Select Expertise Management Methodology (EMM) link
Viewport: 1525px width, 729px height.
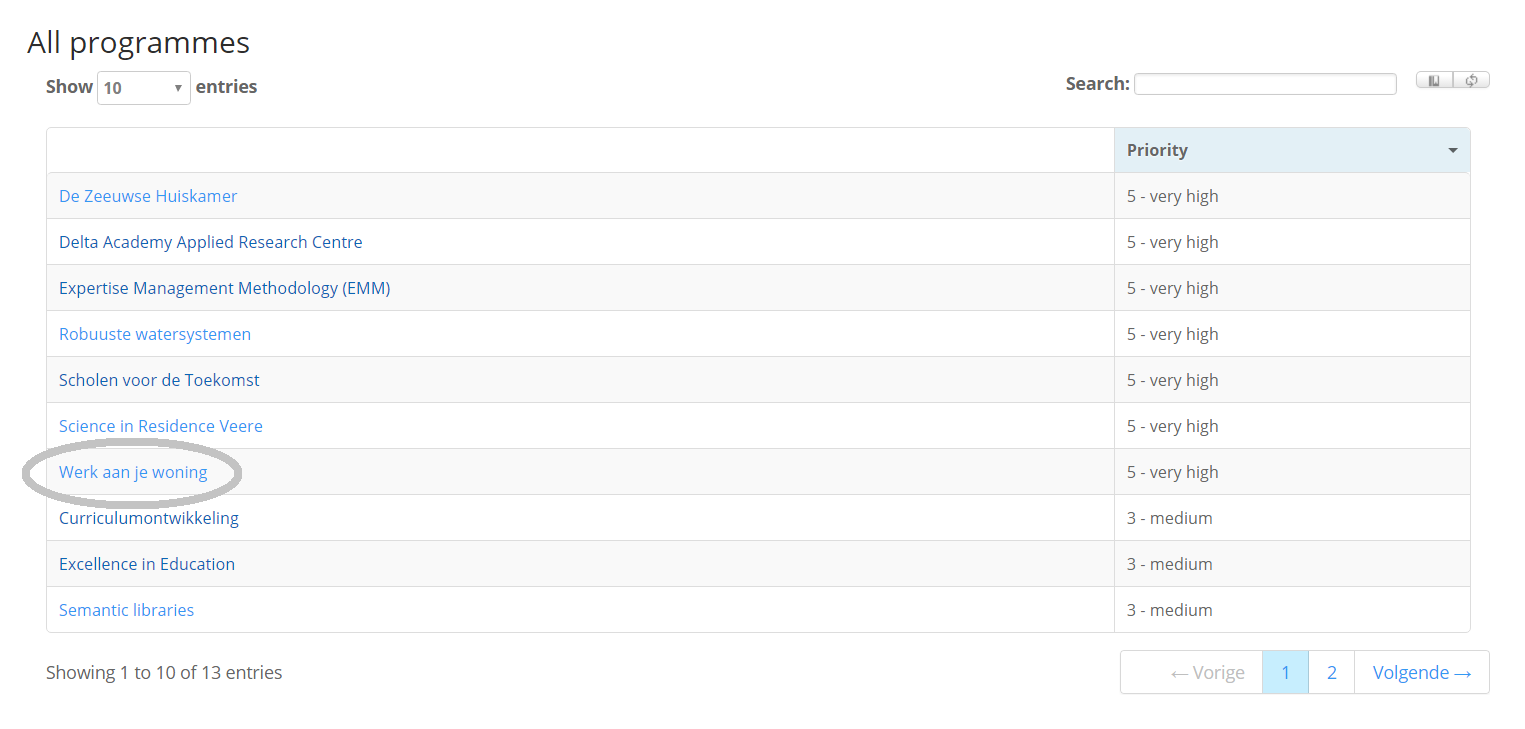point(224,288)
